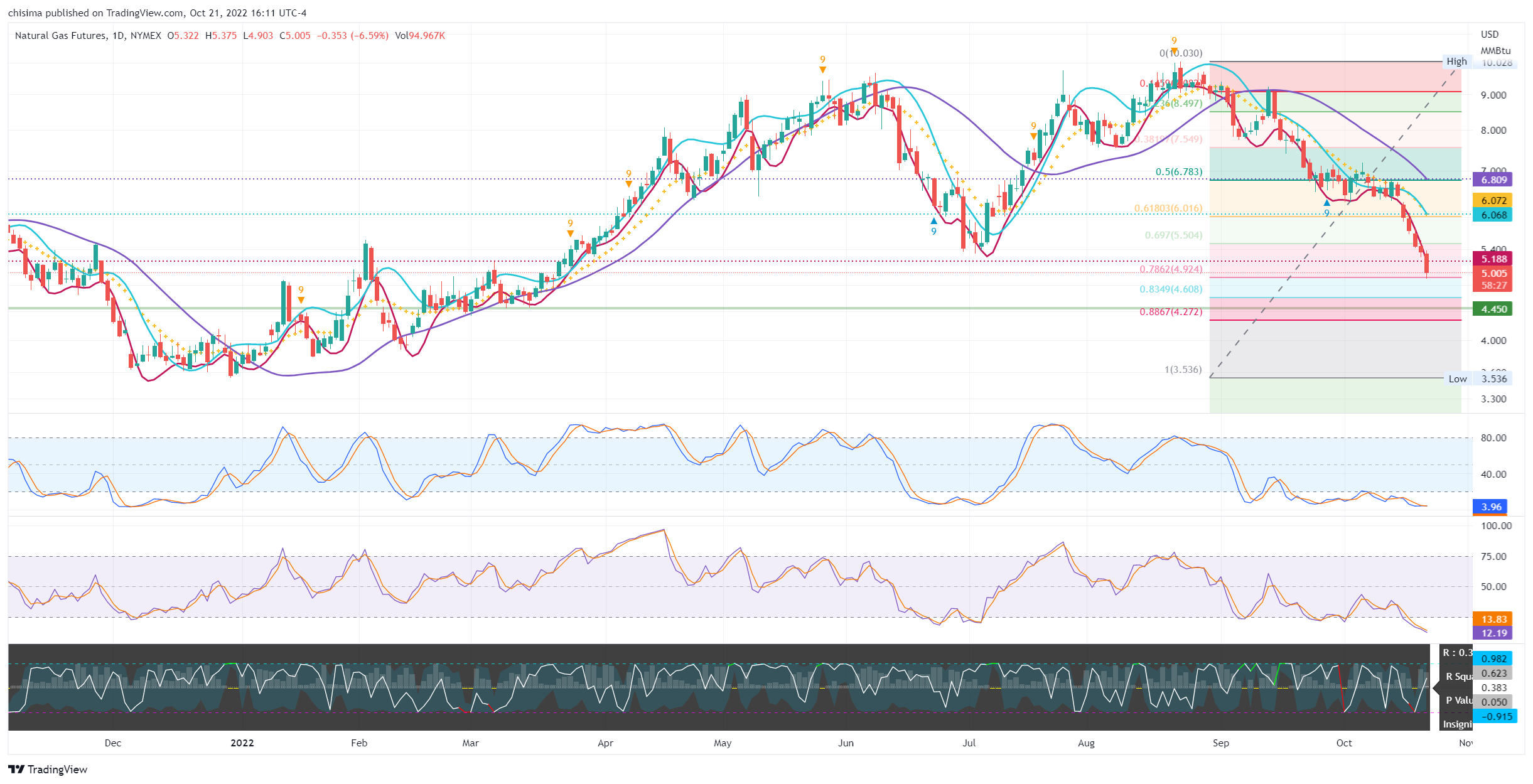Click the Oct label on the time axis

pos(1344,743)
